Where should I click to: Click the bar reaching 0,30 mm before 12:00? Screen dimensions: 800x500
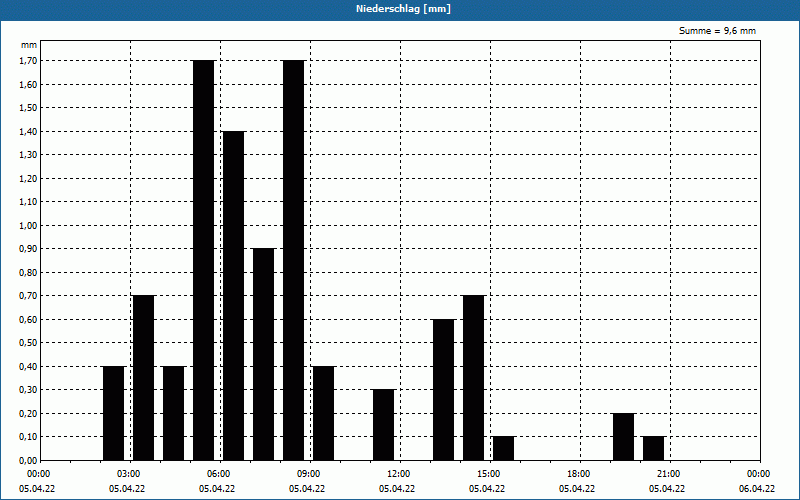pyautogui.click(x=384, y=425)
